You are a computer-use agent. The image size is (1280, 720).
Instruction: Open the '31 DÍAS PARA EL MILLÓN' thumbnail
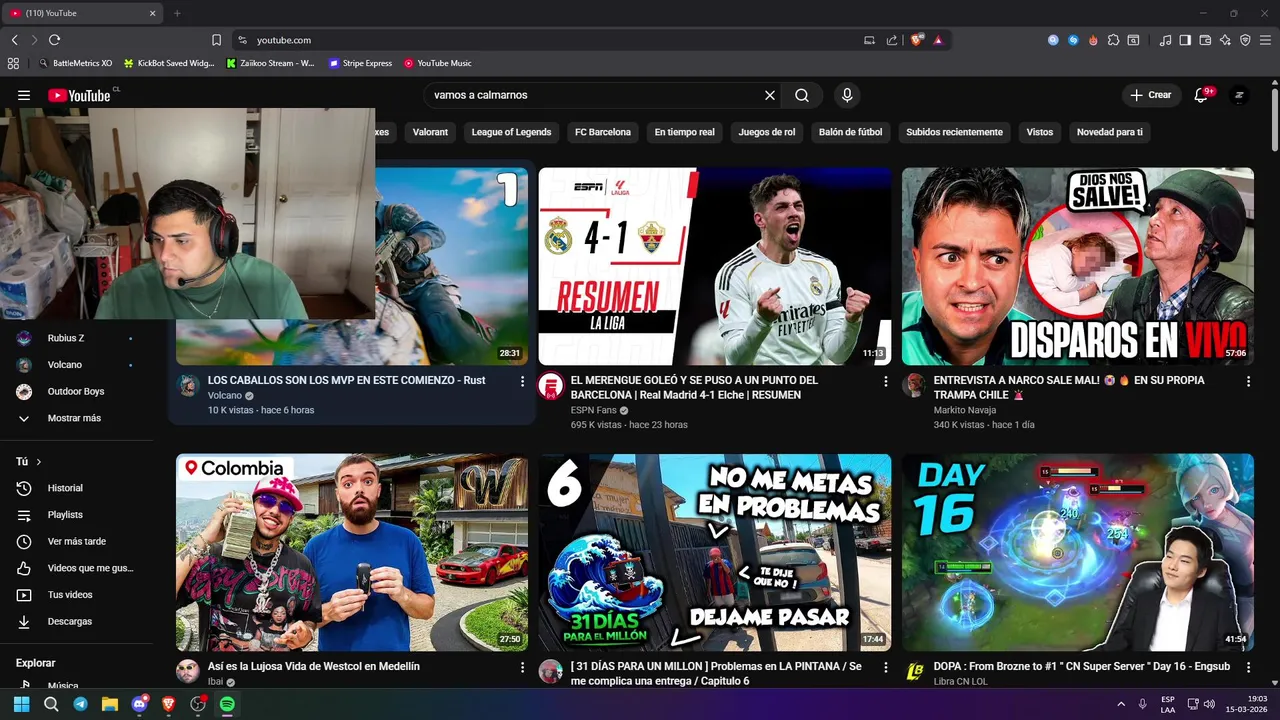715,552
